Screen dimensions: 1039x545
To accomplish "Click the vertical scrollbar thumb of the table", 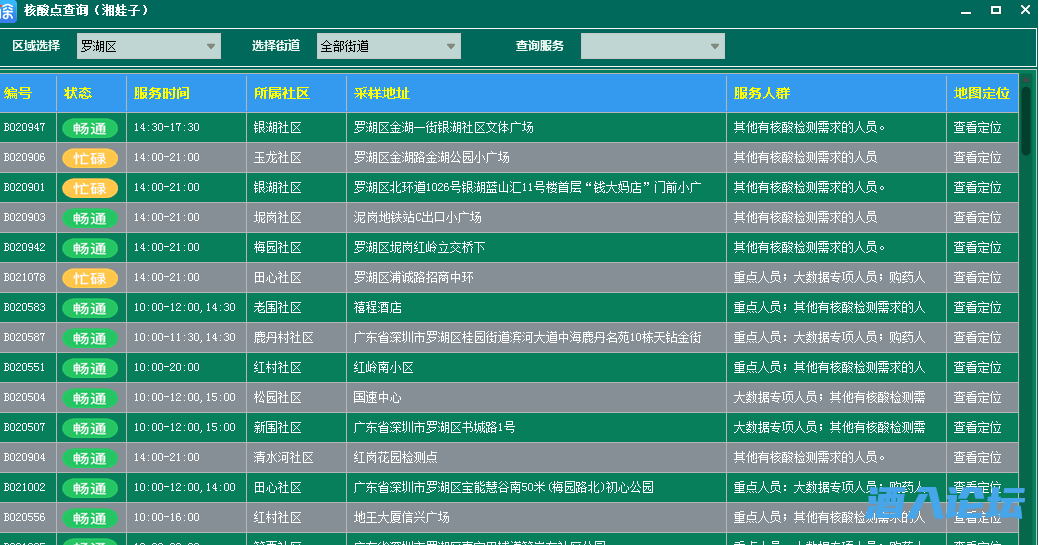I will point(1026,120).
